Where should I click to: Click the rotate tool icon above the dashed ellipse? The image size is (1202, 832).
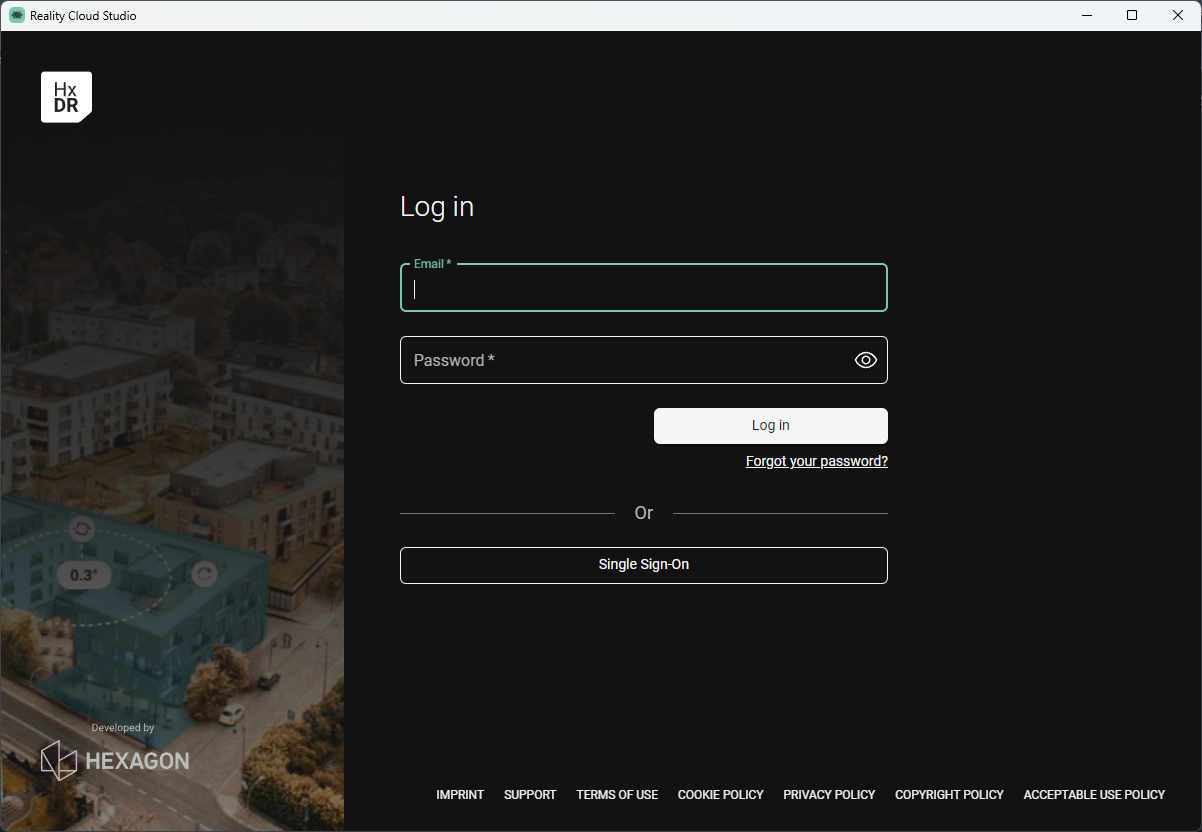click(82, 528)
